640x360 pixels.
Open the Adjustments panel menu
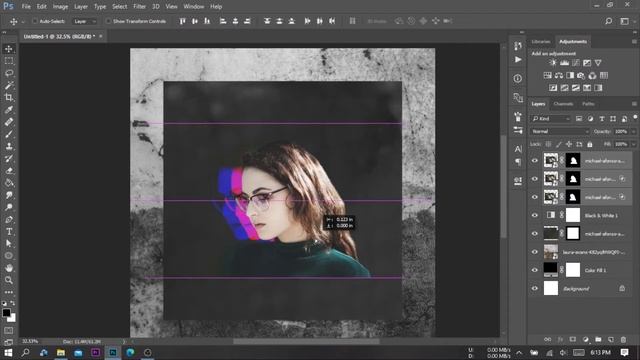(x=634, y=42)
